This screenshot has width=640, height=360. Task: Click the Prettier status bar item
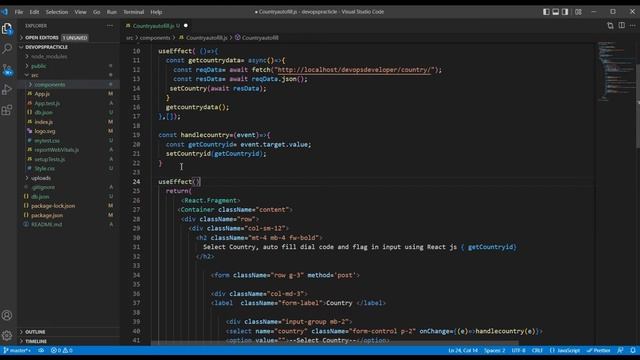point(598,351)
